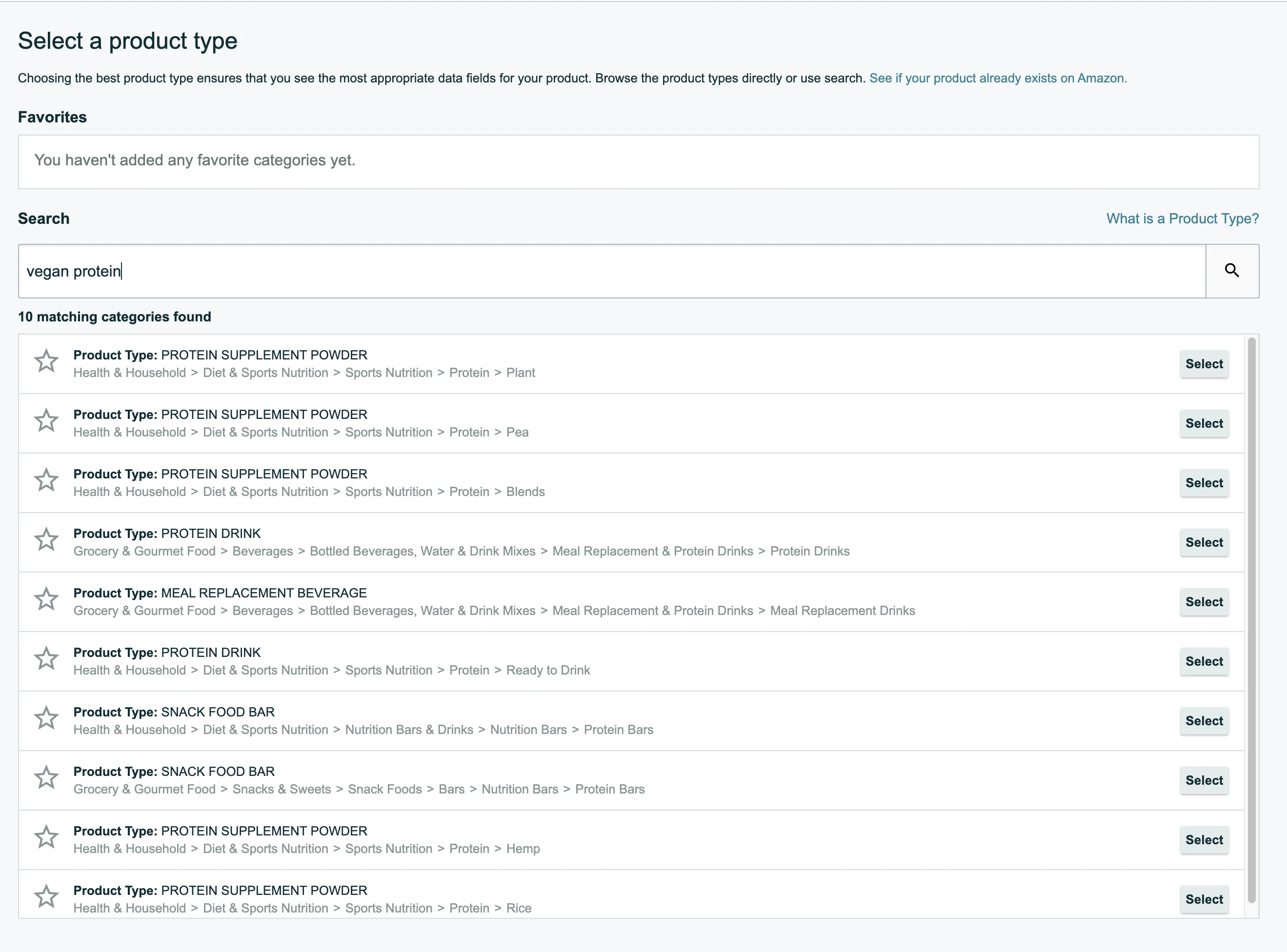Select Protein Supplement Powder Pea category
Viewport: 1287px width, 952px height.
click(x=1204, y=423)
